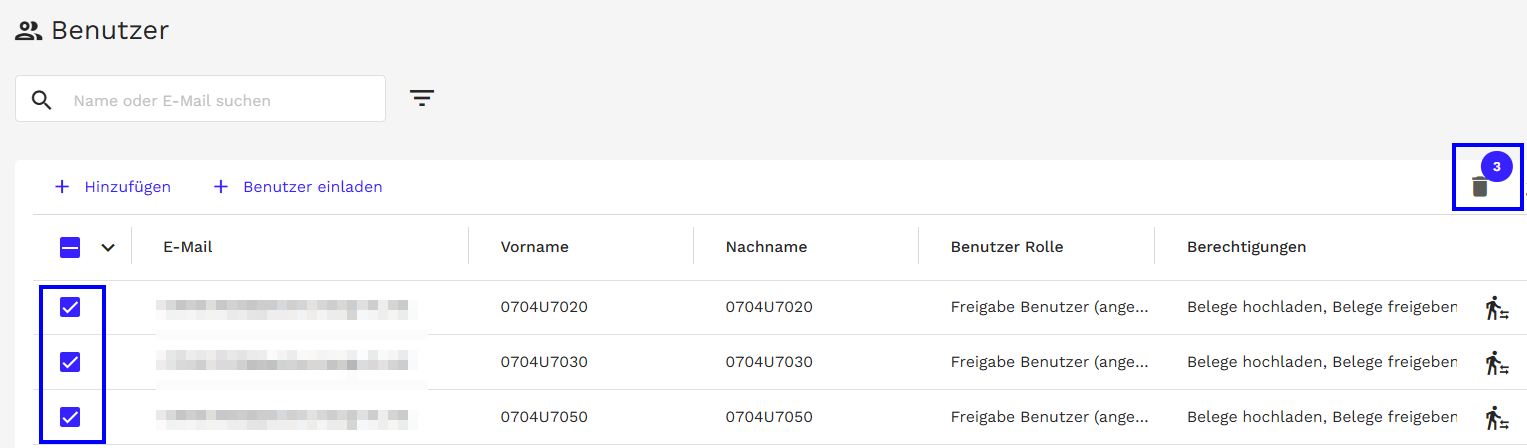
Task: Sort by Nachname column header
Action: pos(766,247)
